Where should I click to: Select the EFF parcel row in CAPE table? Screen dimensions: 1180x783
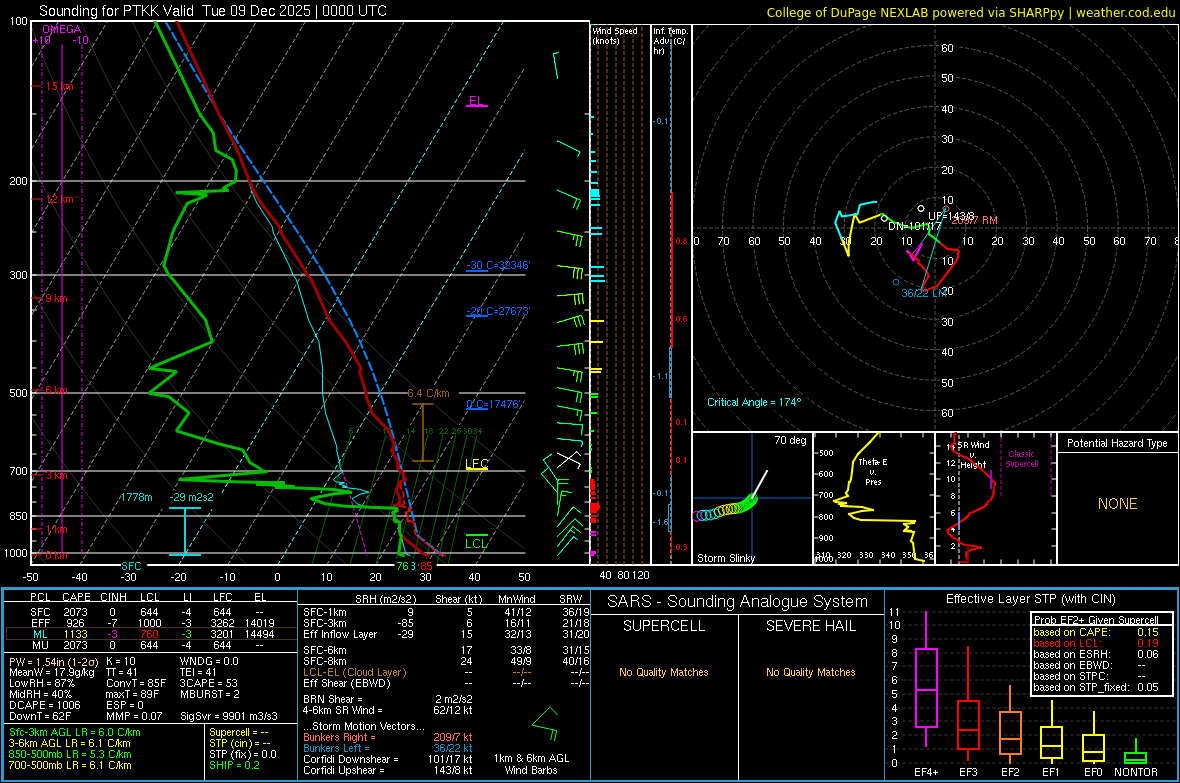pyautogui.click(x=149, y=623)
